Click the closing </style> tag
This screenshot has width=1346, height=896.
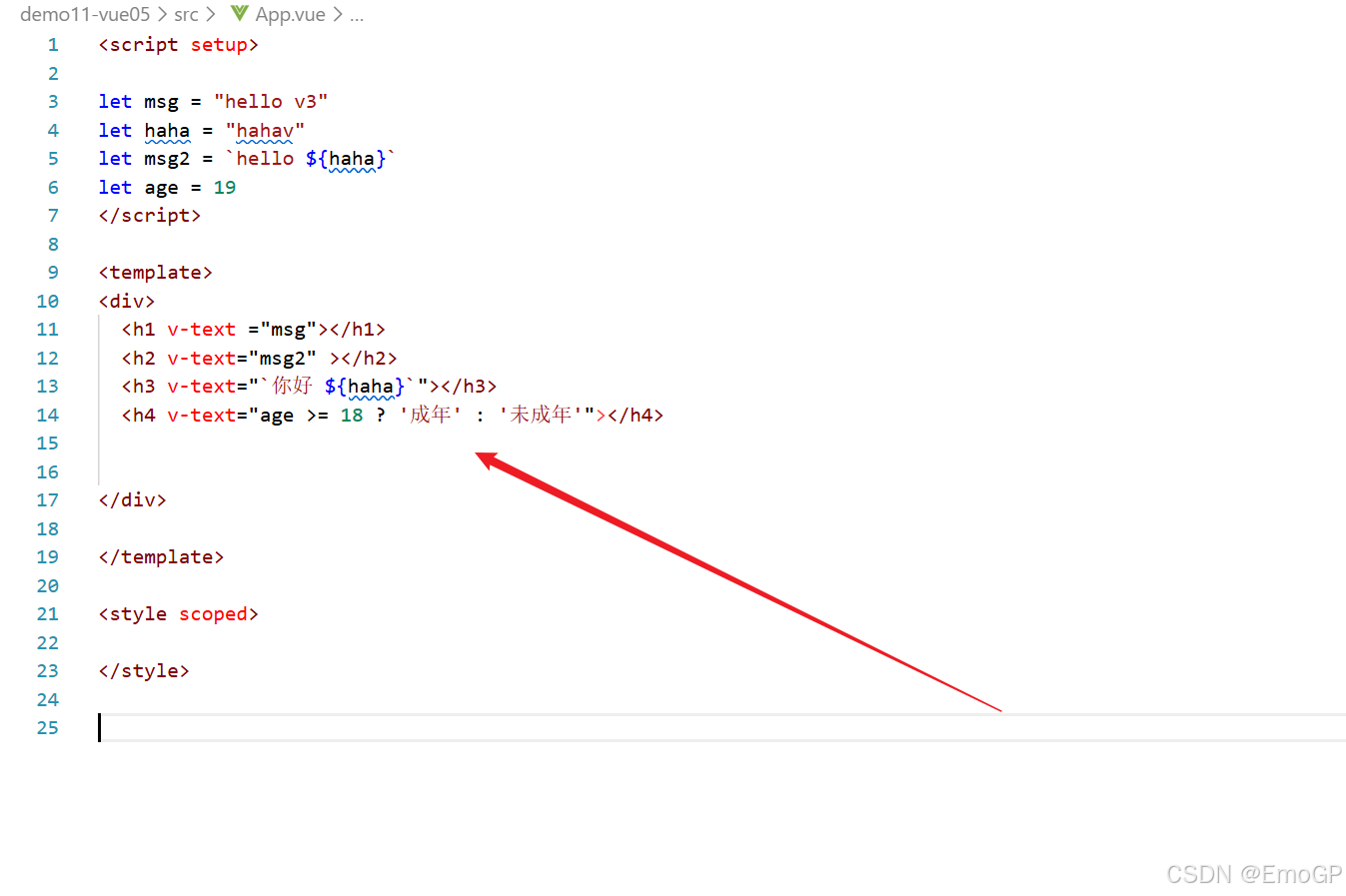click(144, 671)
